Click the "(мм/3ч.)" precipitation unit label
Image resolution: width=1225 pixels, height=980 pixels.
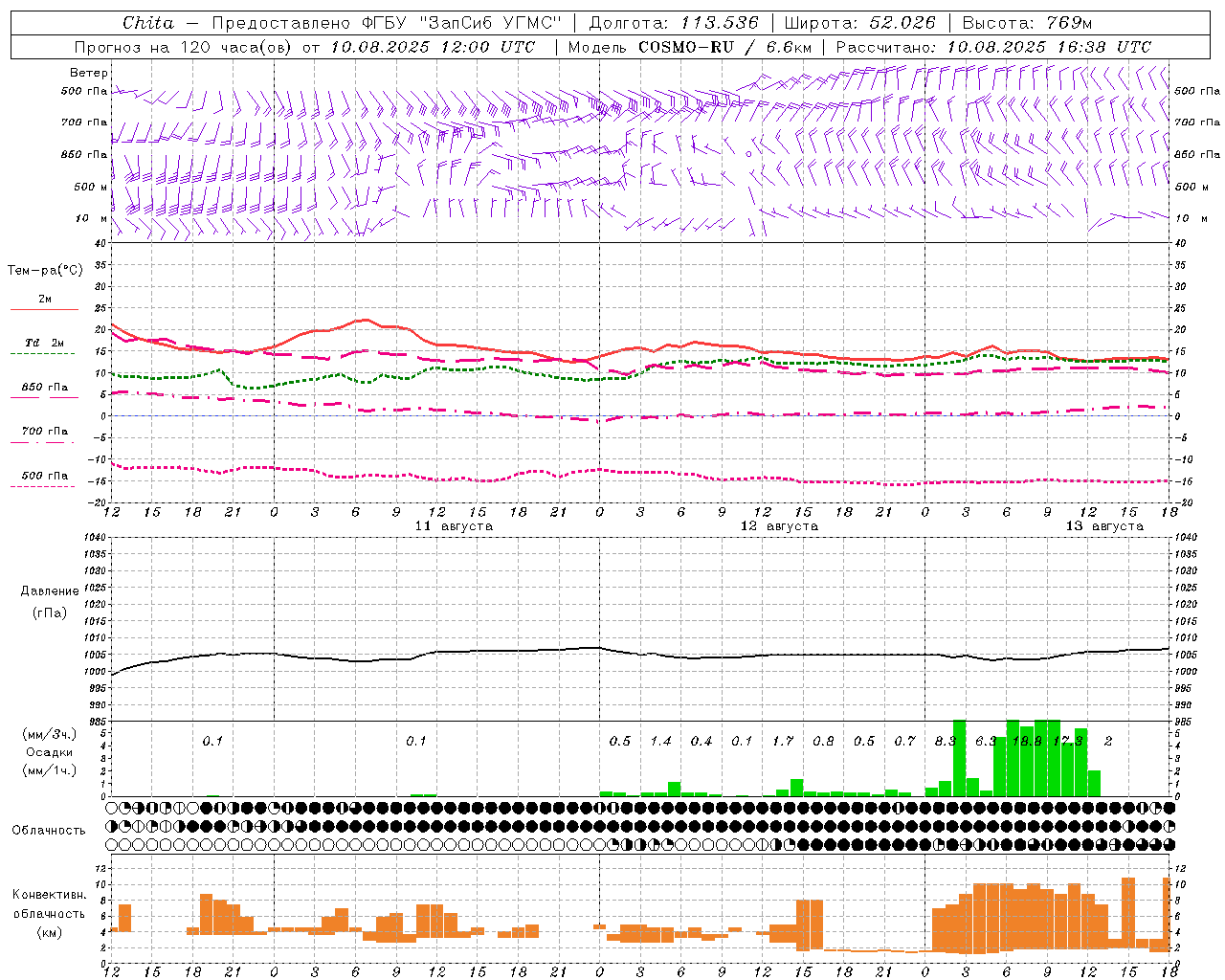point(50,735)
